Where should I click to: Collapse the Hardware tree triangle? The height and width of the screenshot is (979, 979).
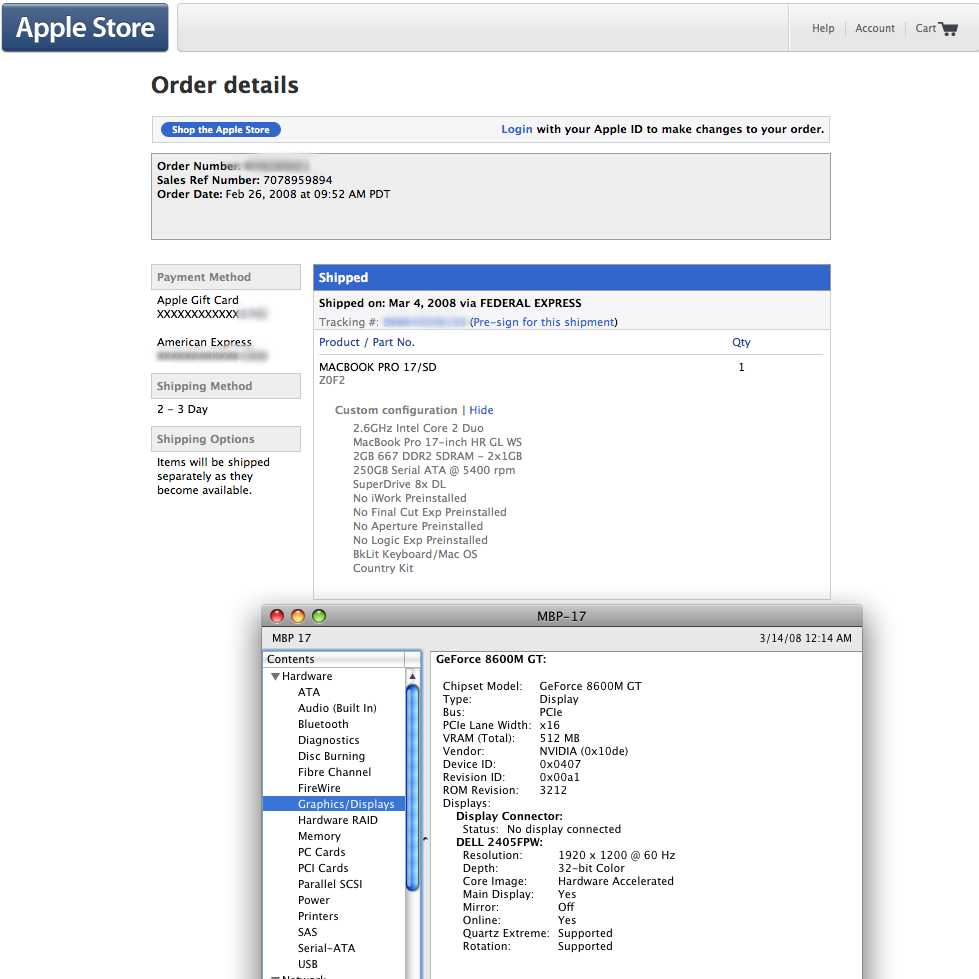click(275, 676)
